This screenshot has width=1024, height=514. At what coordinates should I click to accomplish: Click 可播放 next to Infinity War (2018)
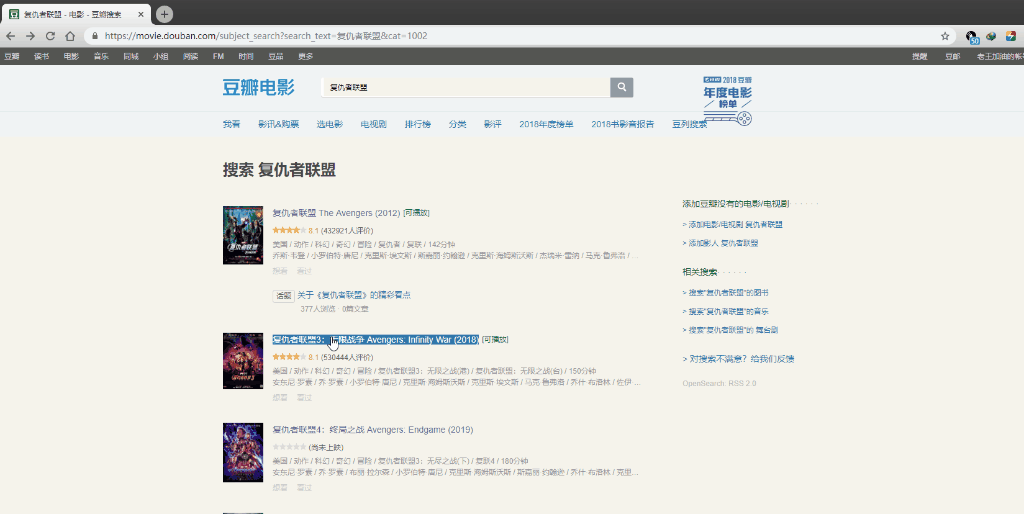coord(495,340)
